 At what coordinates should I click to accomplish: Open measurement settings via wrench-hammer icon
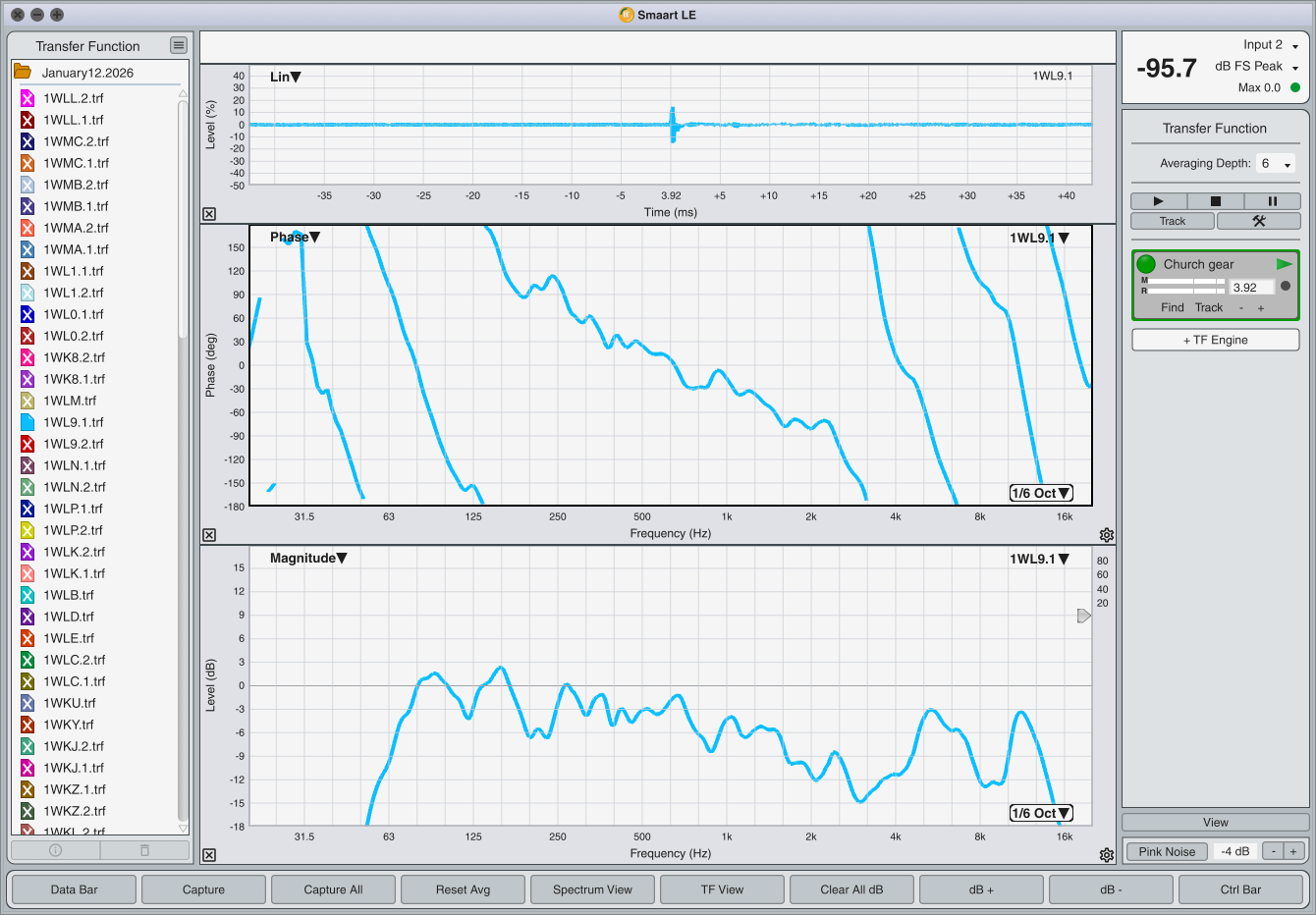point(1258,221)
